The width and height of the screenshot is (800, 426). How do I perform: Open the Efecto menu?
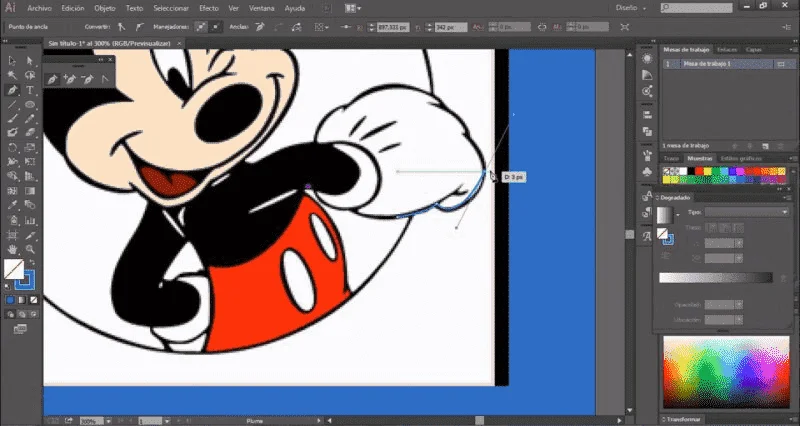click(x=209, y=8)
